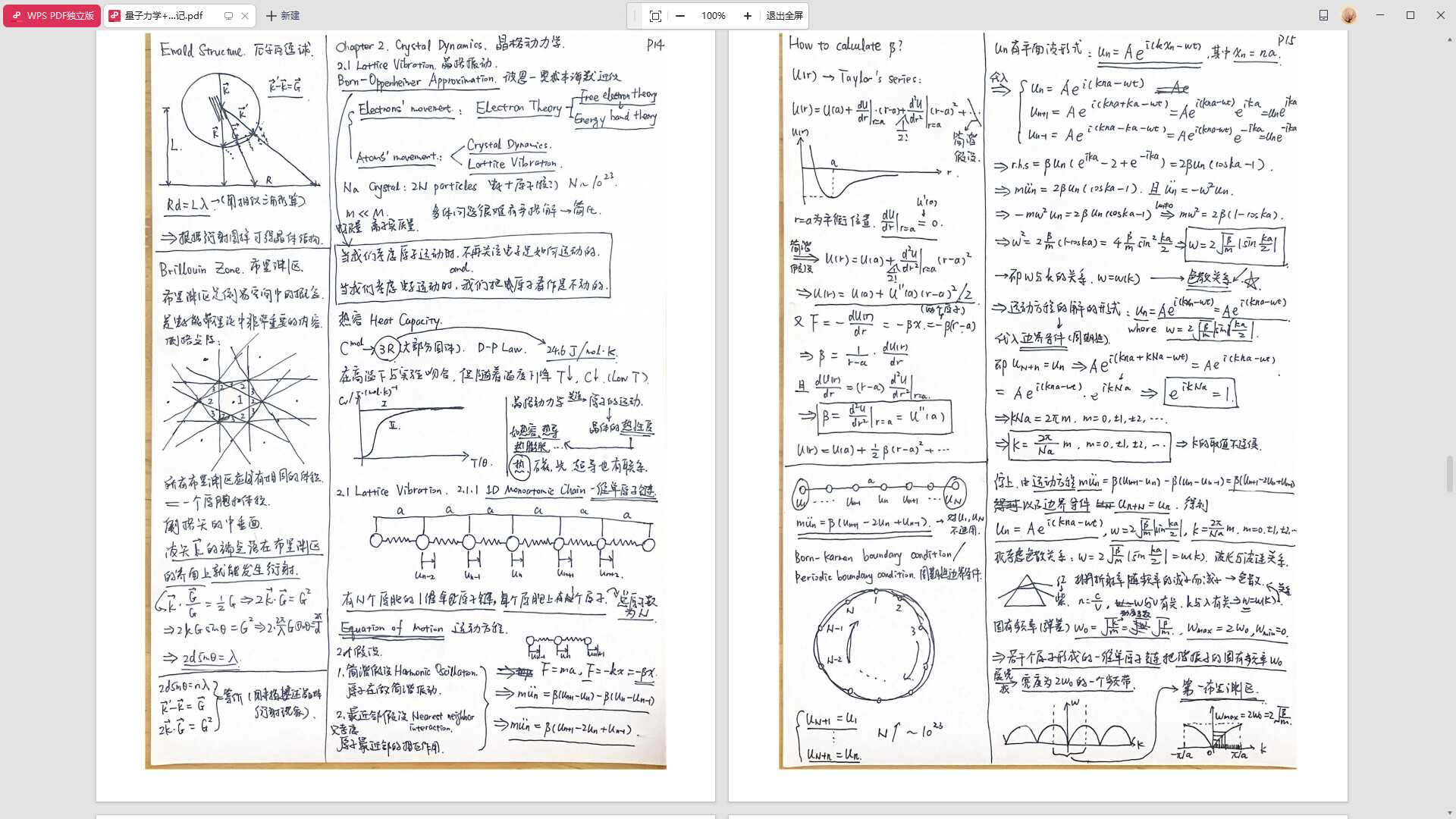Open the WPS PDF独立版 home tab

click(52, 15)
